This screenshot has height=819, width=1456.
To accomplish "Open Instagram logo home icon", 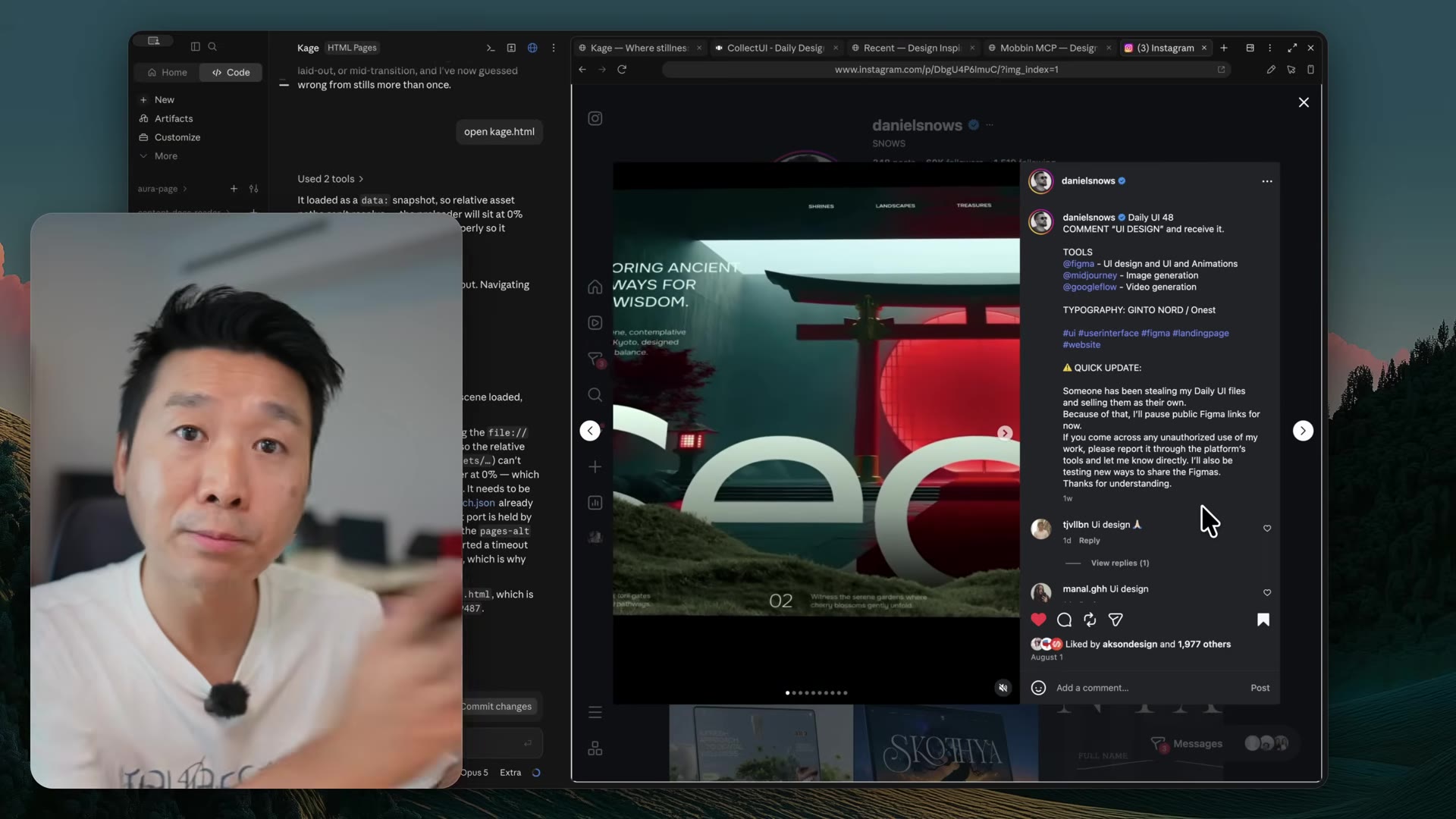I will 595,118.
